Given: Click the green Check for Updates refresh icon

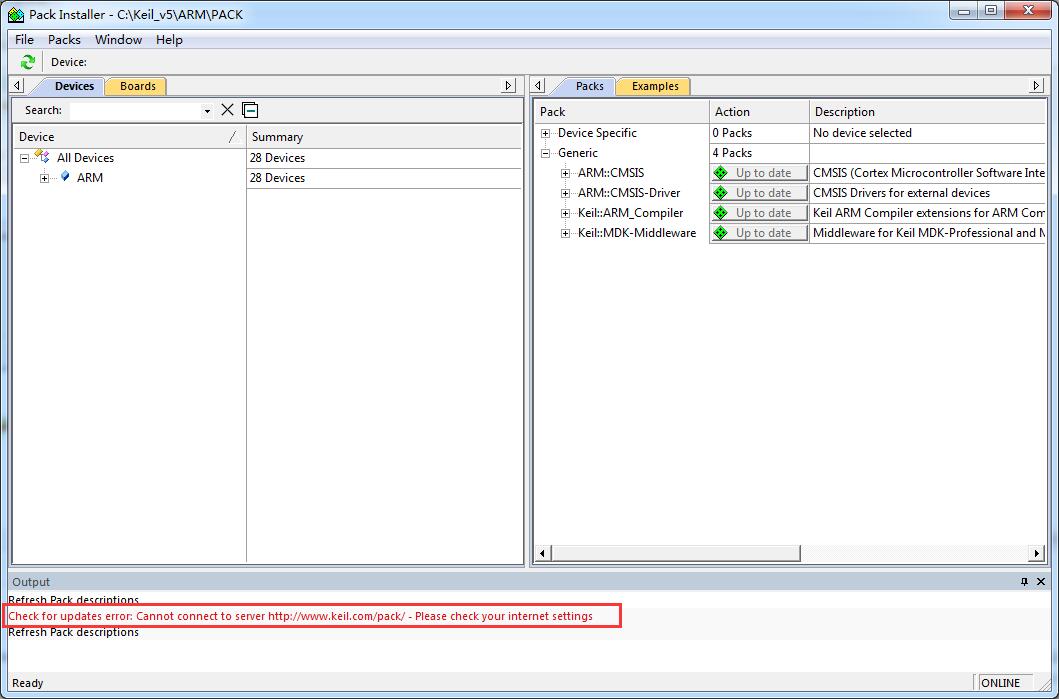Looking at the screenshot, I should pyautogui.click(x=27, y=62).
